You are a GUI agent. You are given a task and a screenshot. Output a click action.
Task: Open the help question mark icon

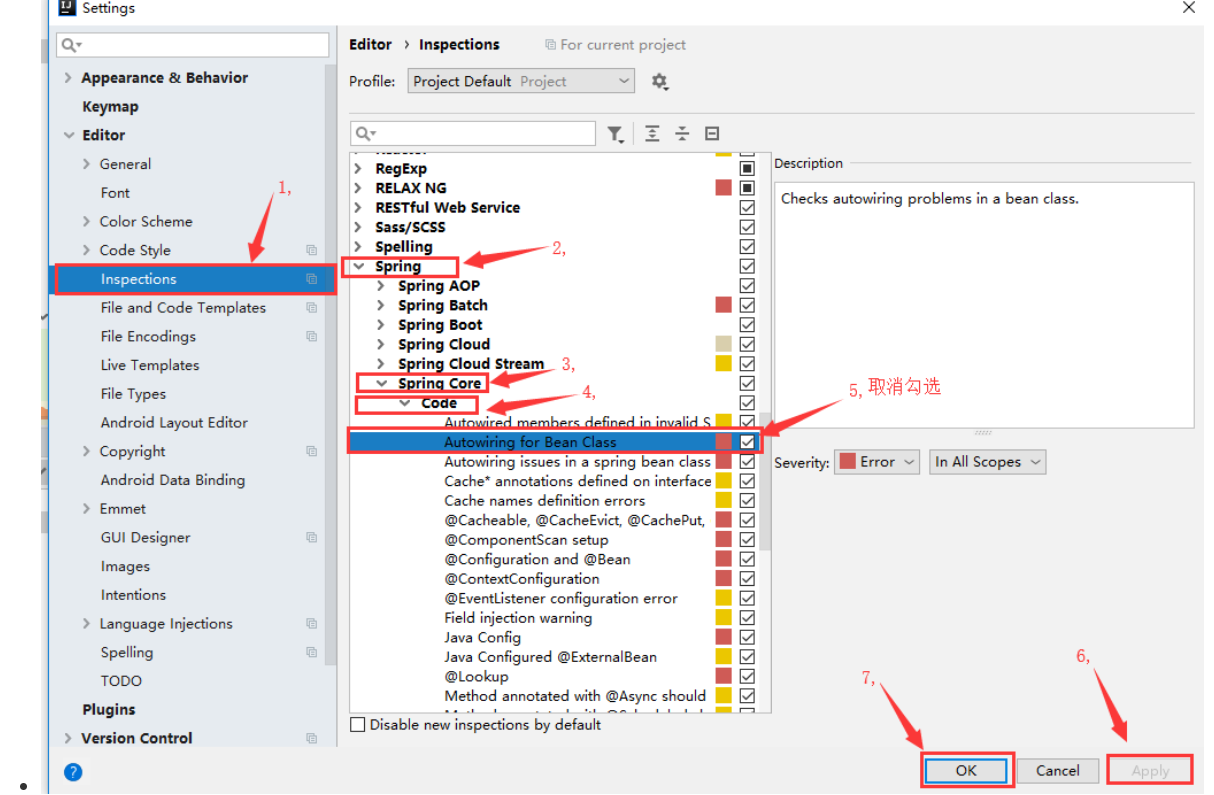pos(73,772)
